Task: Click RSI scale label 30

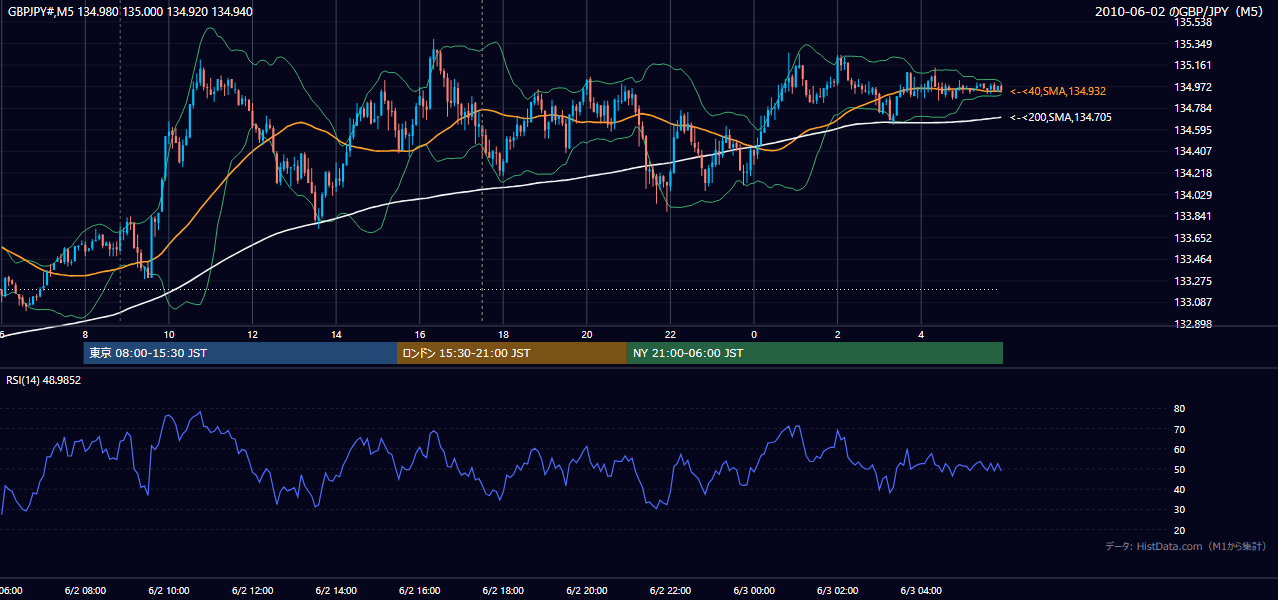Action: [1179, 510]
